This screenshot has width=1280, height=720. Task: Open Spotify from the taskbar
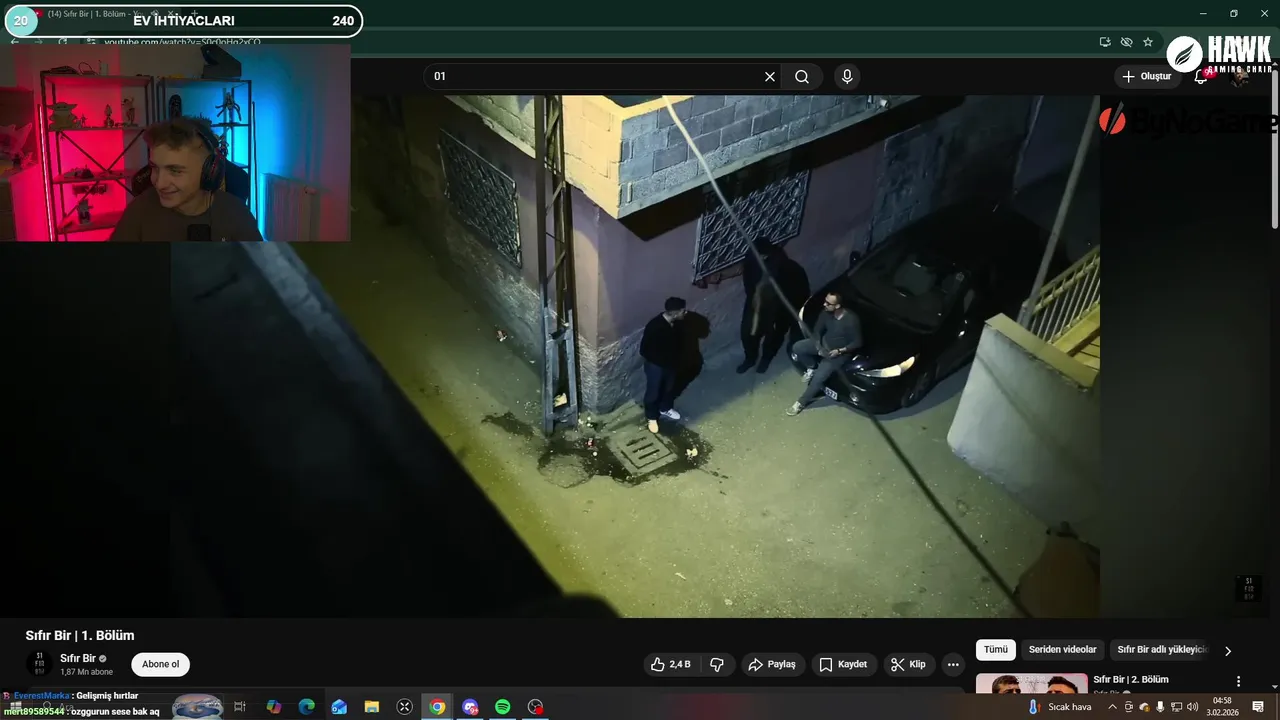(x=503, y=707)
